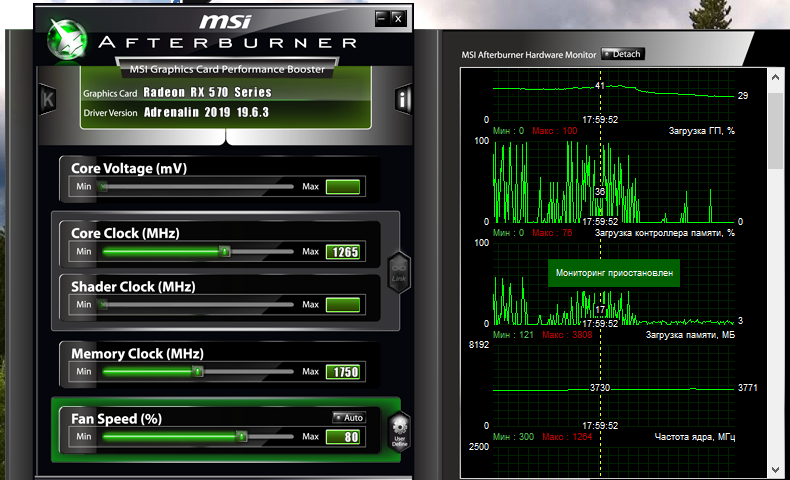The width and height of the screenshot is (790, 480).
Task: Click MSI Graphics Card Performance Booster banner
Action: (227, 69)
